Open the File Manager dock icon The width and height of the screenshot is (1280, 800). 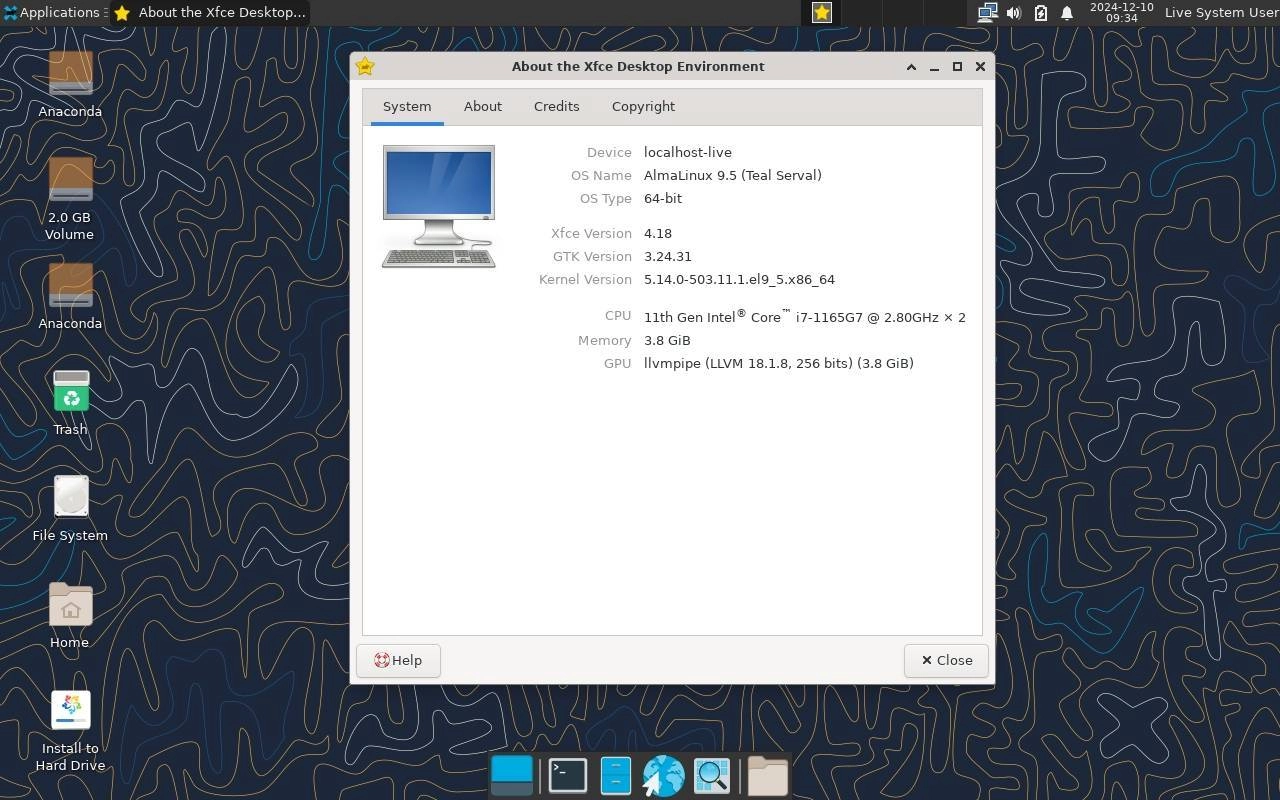[615, 775]
